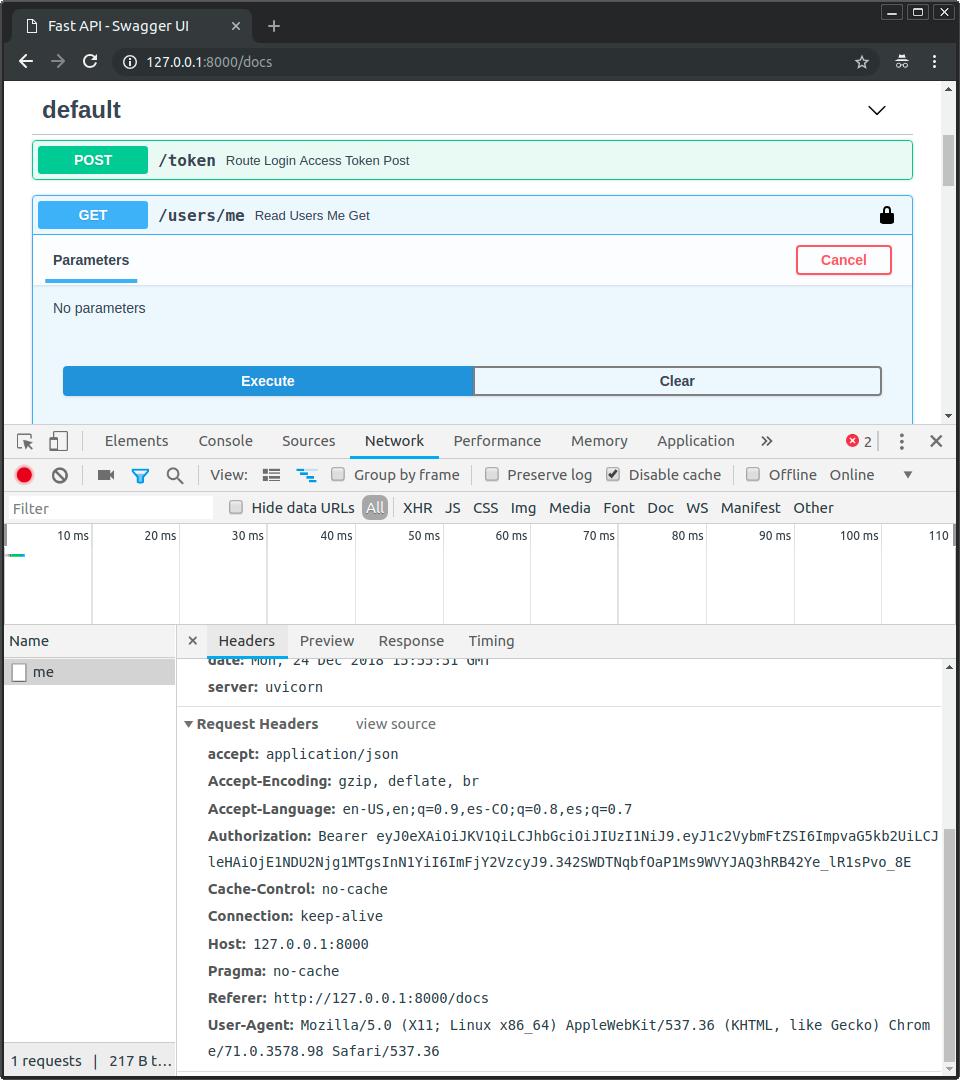Collapse the Request Headers disclosure triangle
The width and height of the screenshot is (960, 1080).
[189, 724]
